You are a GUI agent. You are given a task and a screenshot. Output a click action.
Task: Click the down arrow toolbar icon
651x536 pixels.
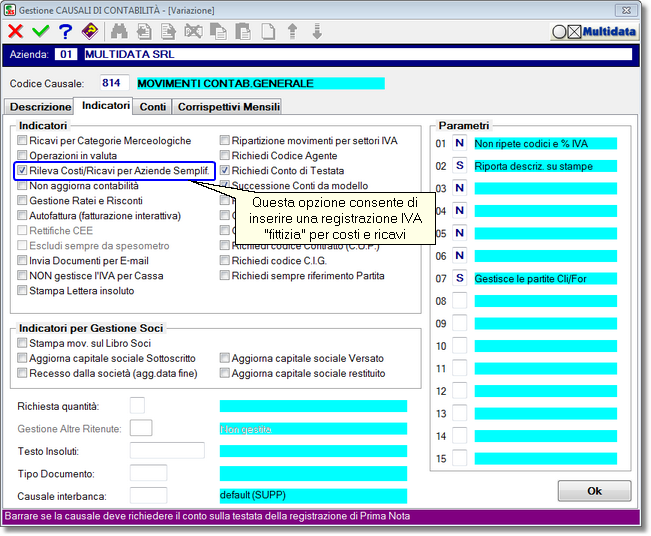pos(317,32)
